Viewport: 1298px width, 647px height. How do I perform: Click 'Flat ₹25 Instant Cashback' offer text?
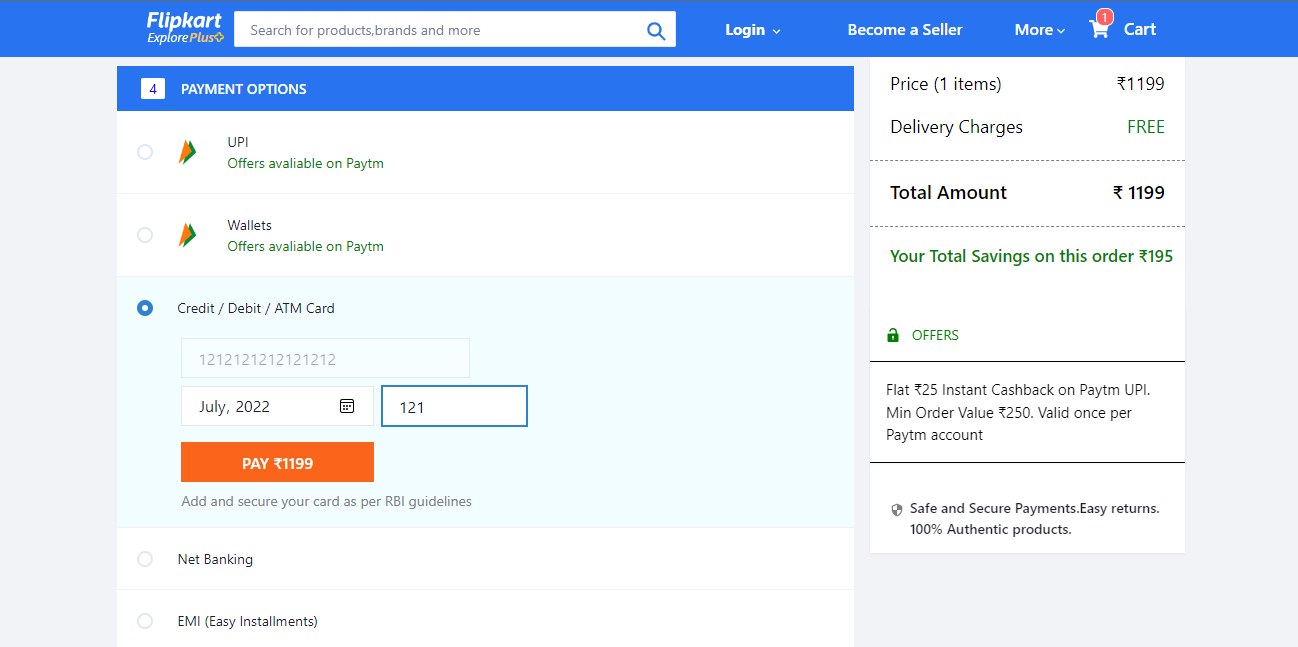click(x=1018, y=412)
